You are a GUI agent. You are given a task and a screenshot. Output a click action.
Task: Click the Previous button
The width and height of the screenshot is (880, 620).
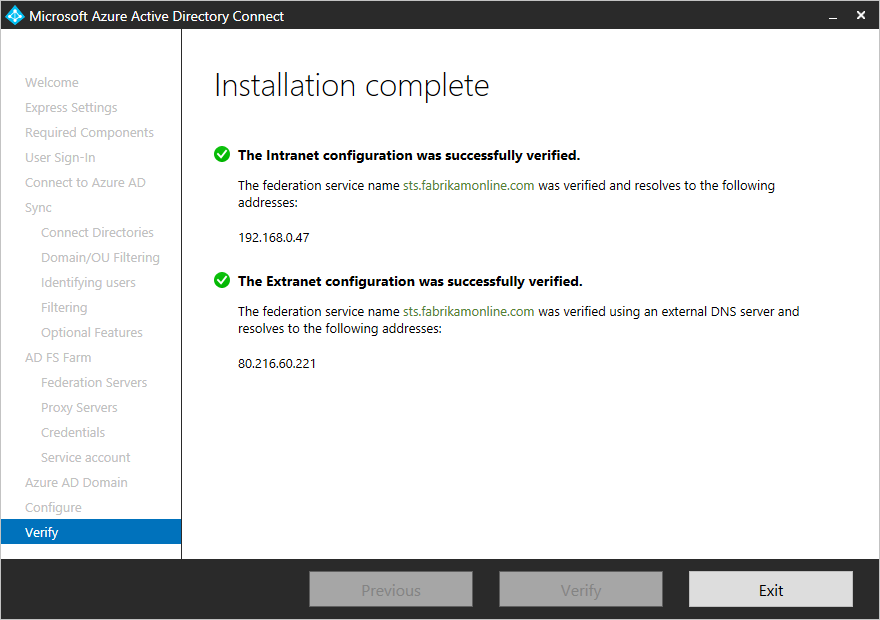(x=391, y=589)
